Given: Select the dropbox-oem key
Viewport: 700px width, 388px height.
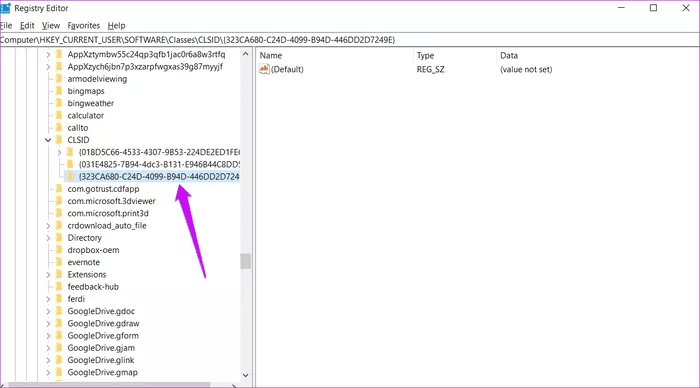Looking at the screenshot, I should tap(93, 250).
